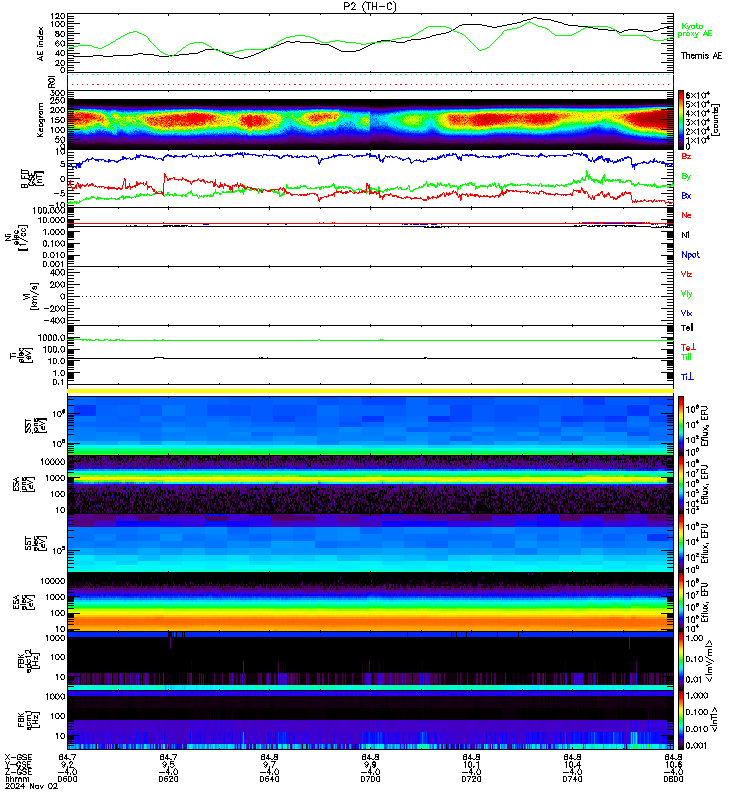750x800 pixels.
Task: Select the red Ne legend label
Action: (686, 215)
